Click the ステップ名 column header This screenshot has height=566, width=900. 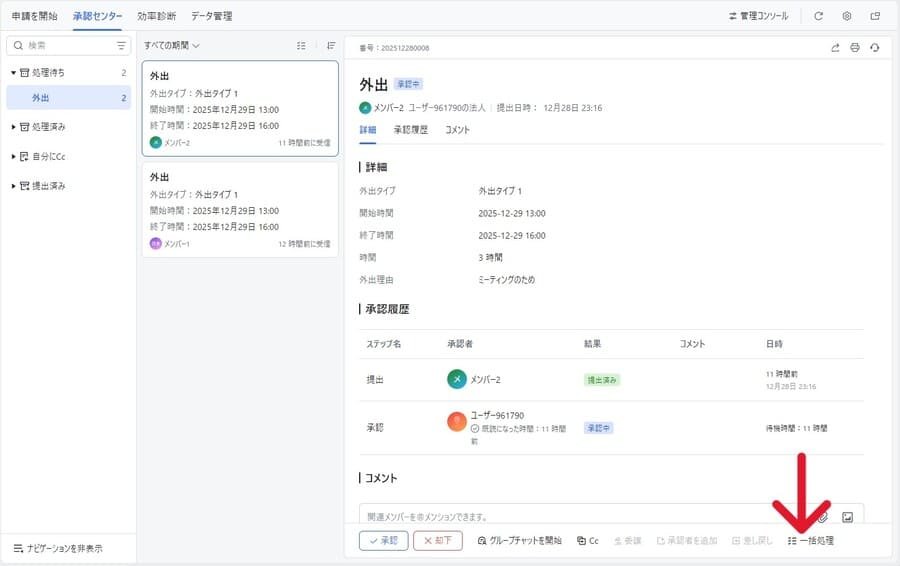click(383, 344)
